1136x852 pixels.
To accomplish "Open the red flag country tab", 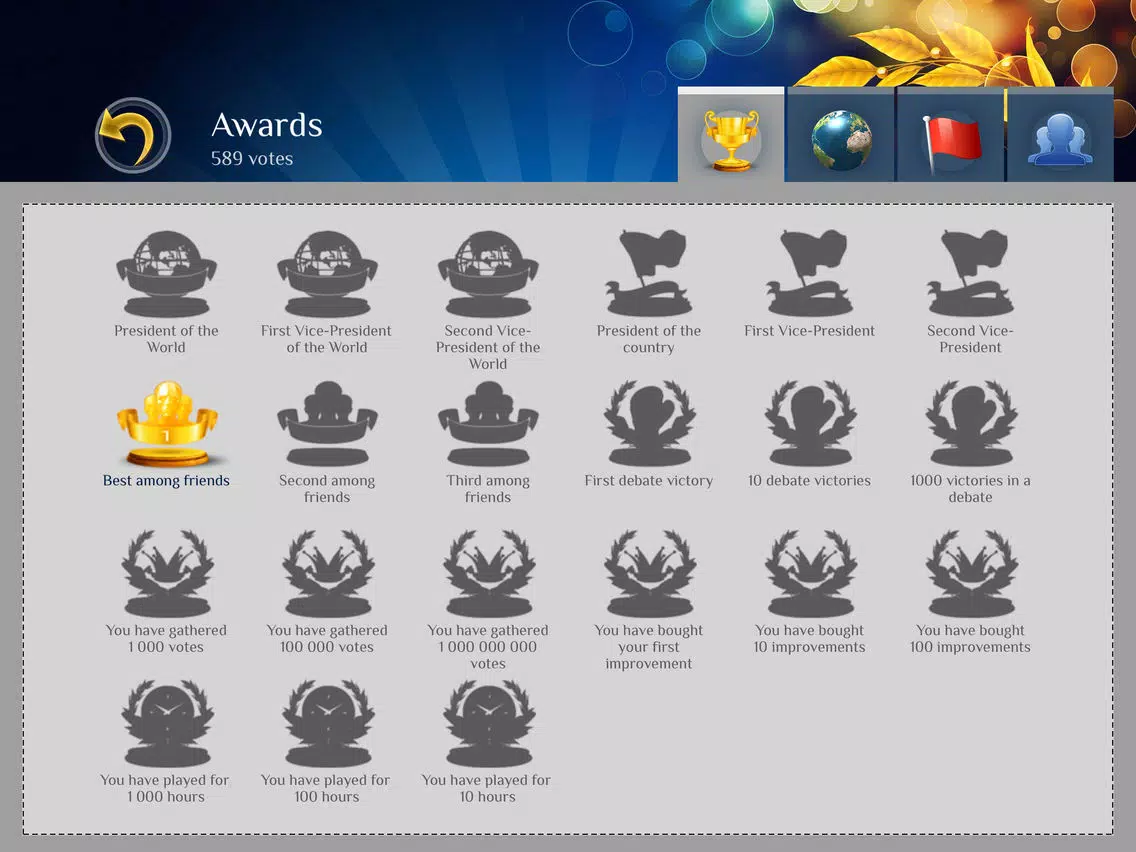I will pyautogui.click(x=951, y=135).
